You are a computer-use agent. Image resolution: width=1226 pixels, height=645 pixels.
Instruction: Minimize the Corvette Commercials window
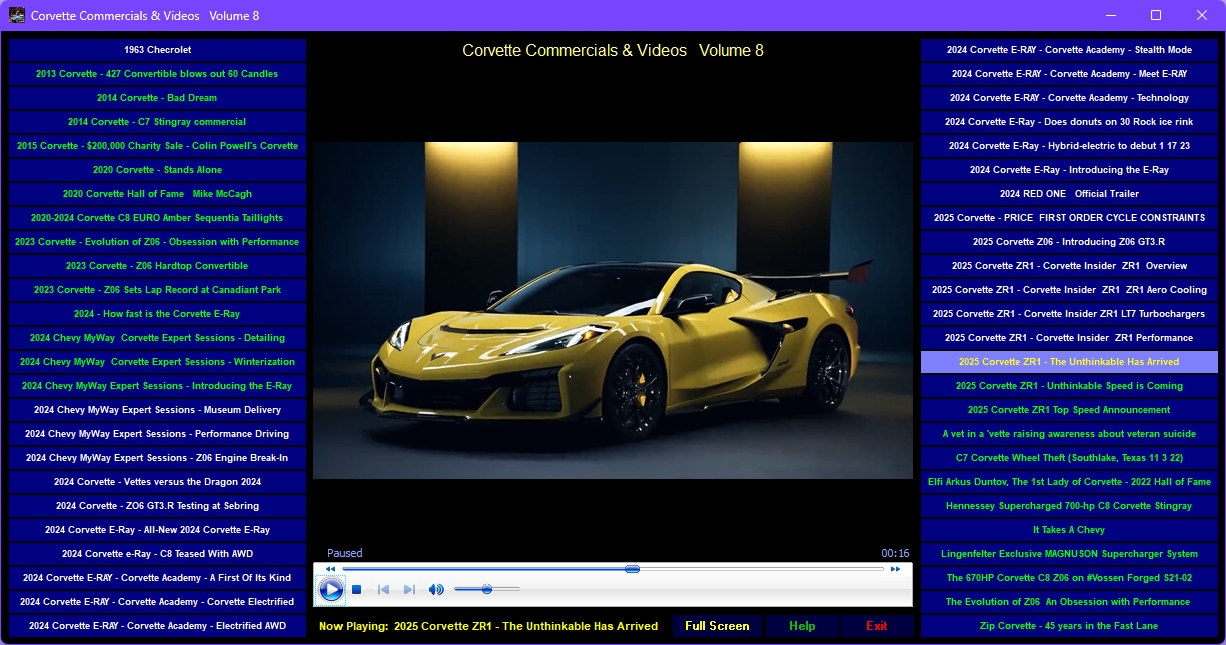(x=1110, y=15)
